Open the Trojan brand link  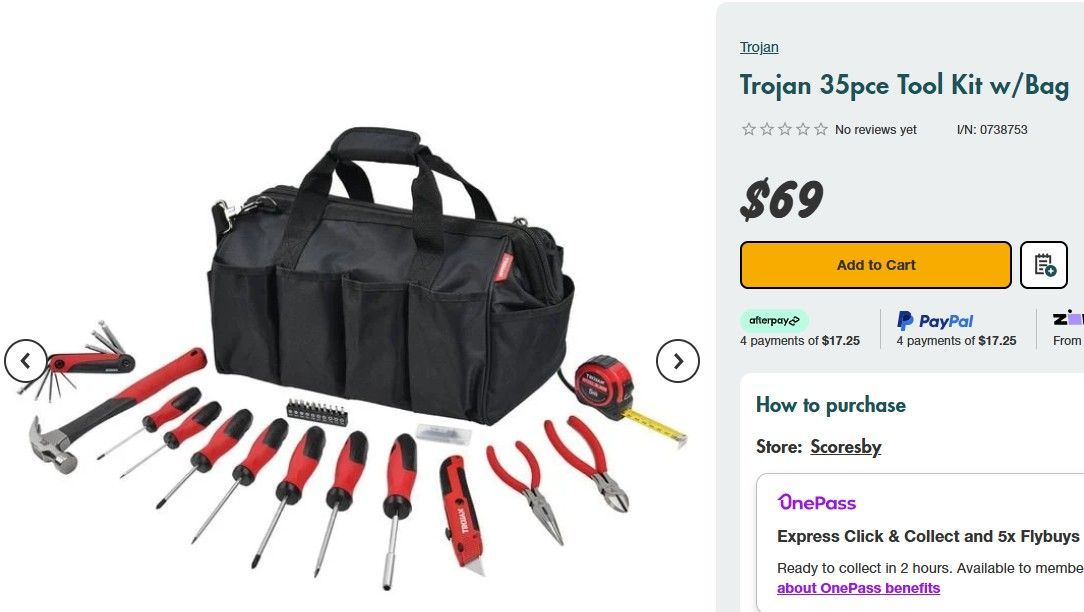pos(759,47)
